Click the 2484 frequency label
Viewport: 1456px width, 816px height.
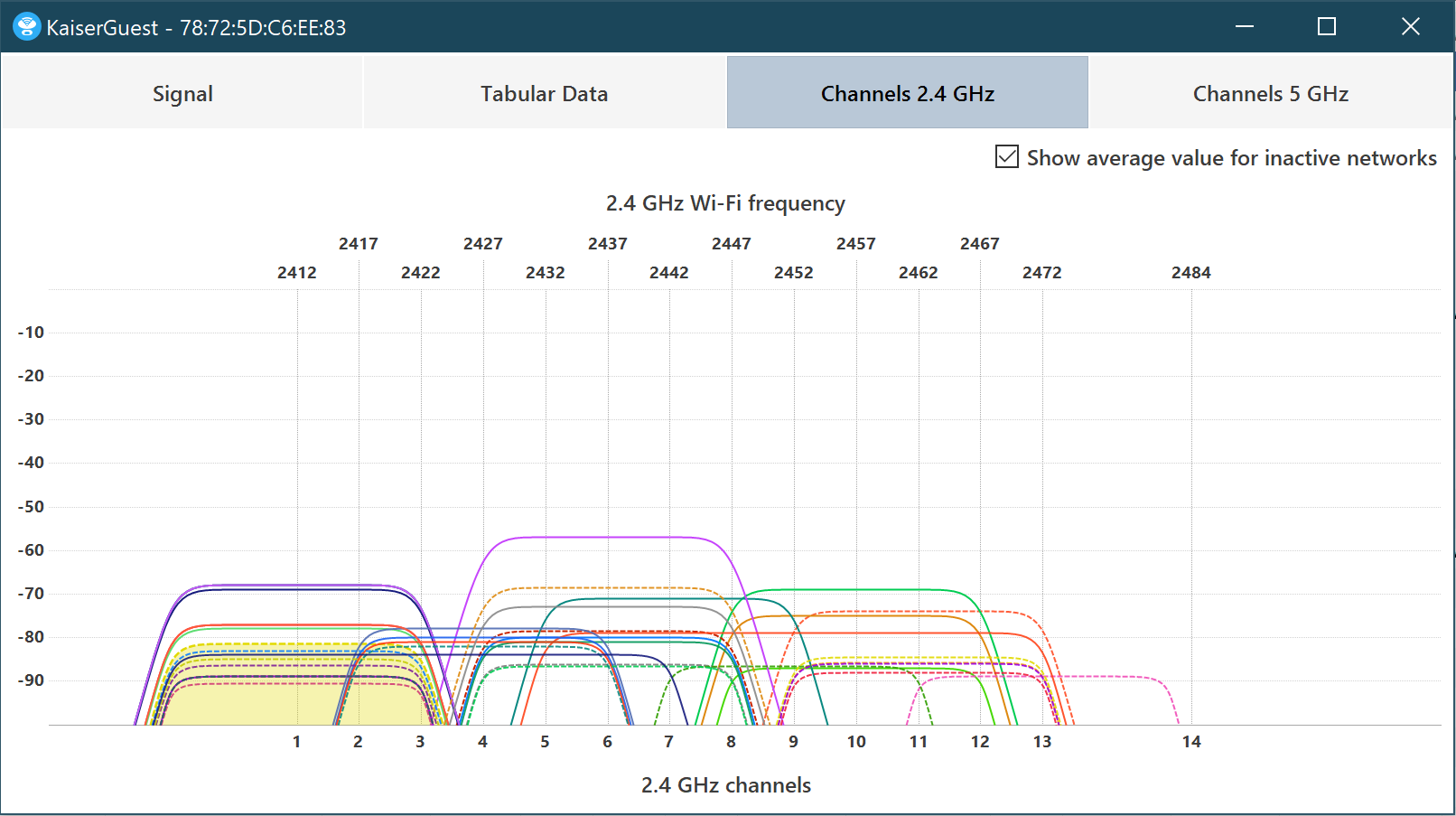[1190, 273]
